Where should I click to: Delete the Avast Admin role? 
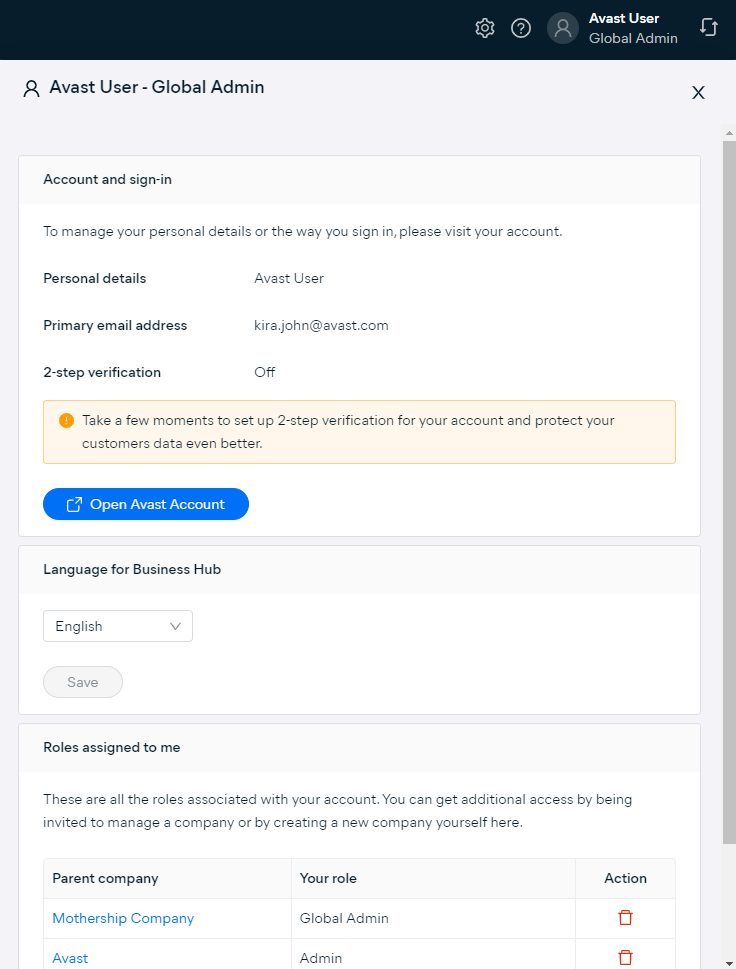pos(625,958)
